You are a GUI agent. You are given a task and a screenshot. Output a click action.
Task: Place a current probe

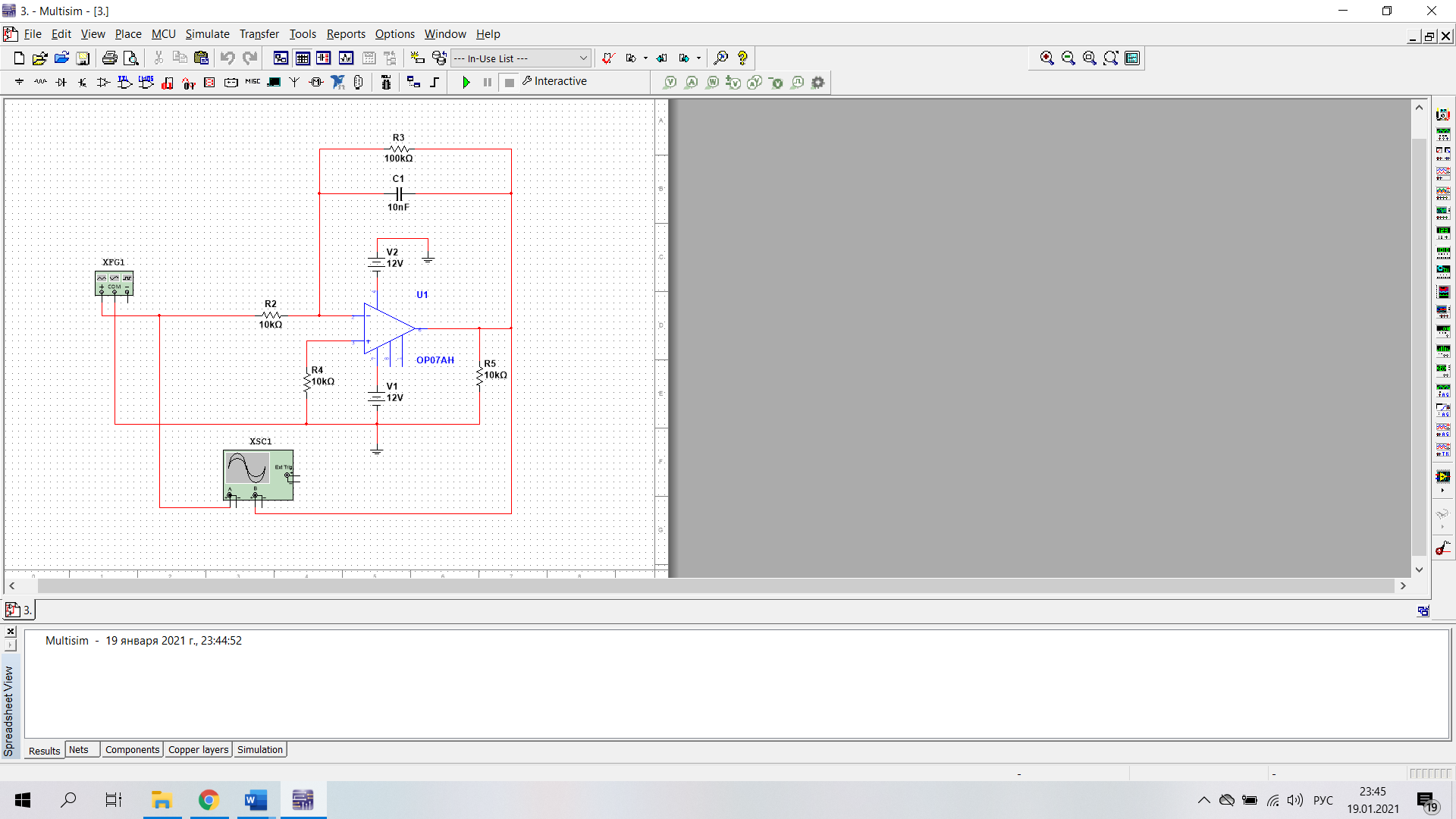[x=691, y=82]
